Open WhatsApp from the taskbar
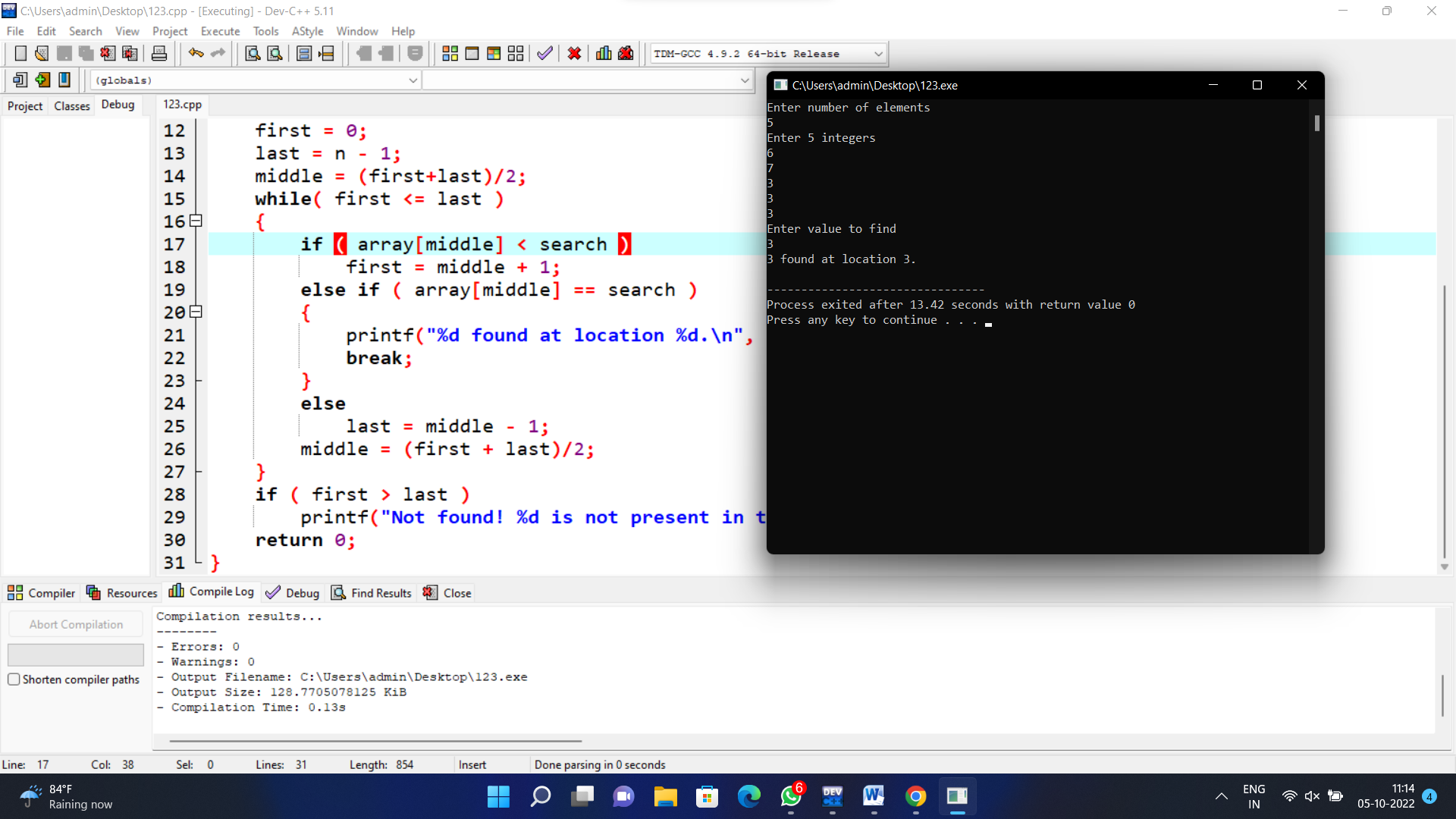1456x819 pixels. (x=790, y=797)
